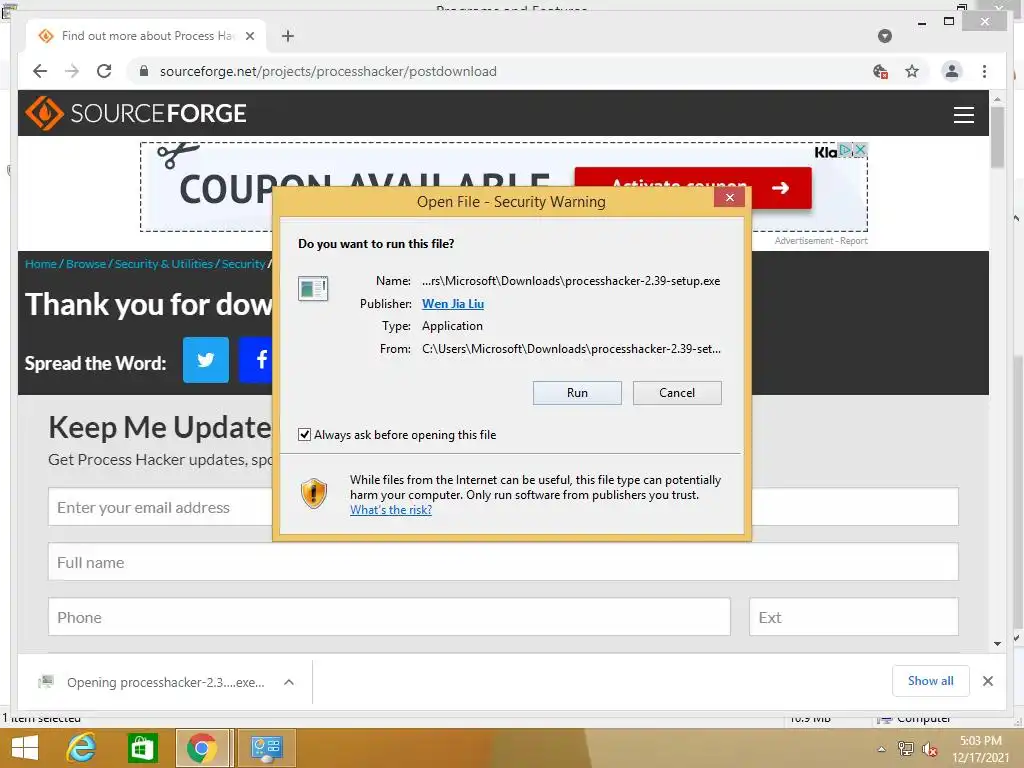
Task: Click the scrollbar down arrow
Action: click(997, 643)
